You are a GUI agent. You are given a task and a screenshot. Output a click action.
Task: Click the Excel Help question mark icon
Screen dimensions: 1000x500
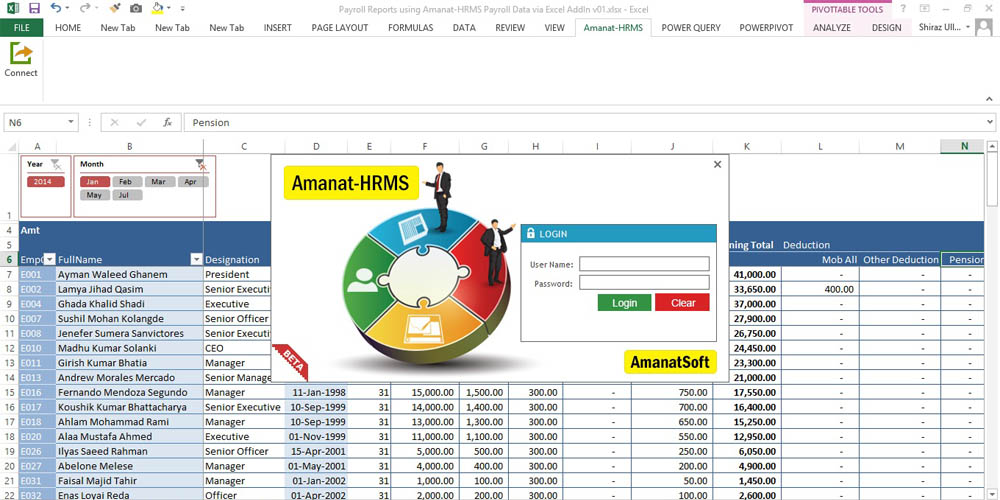click(x=902, y=8)
